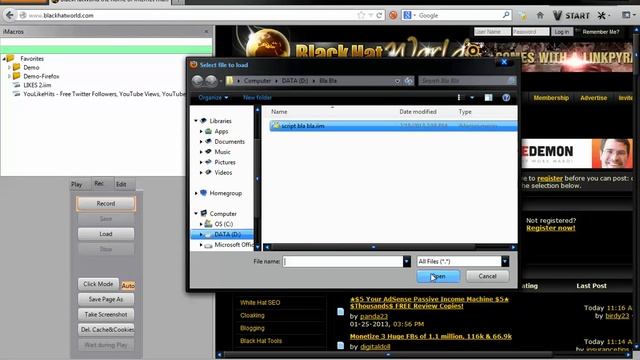This screenshot has width=640, height=360.
Task: Collapse the Computer tree node
Action: [196, 213]
